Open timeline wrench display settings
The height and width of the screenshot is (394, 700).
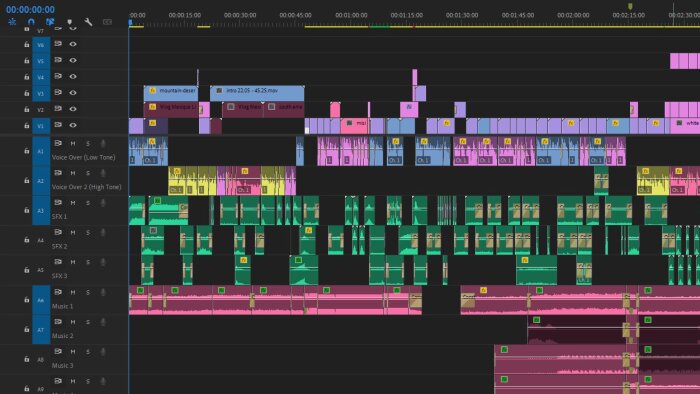point(88,21)
